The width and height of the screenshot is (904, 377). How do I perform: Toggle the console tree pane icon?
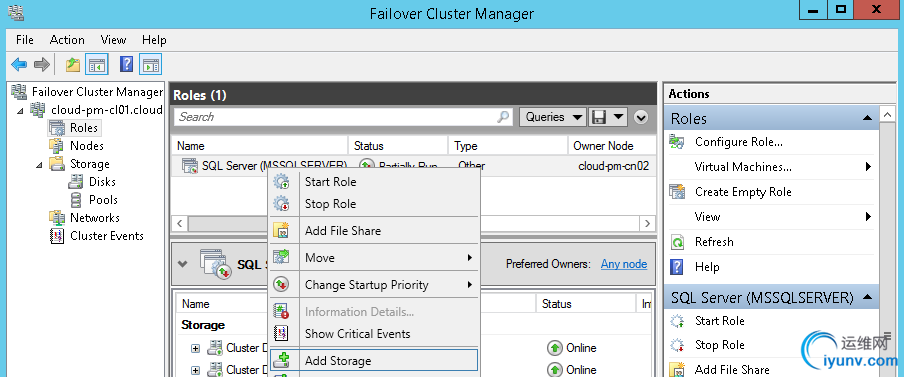pyautogui.click(x=97, y=65)
